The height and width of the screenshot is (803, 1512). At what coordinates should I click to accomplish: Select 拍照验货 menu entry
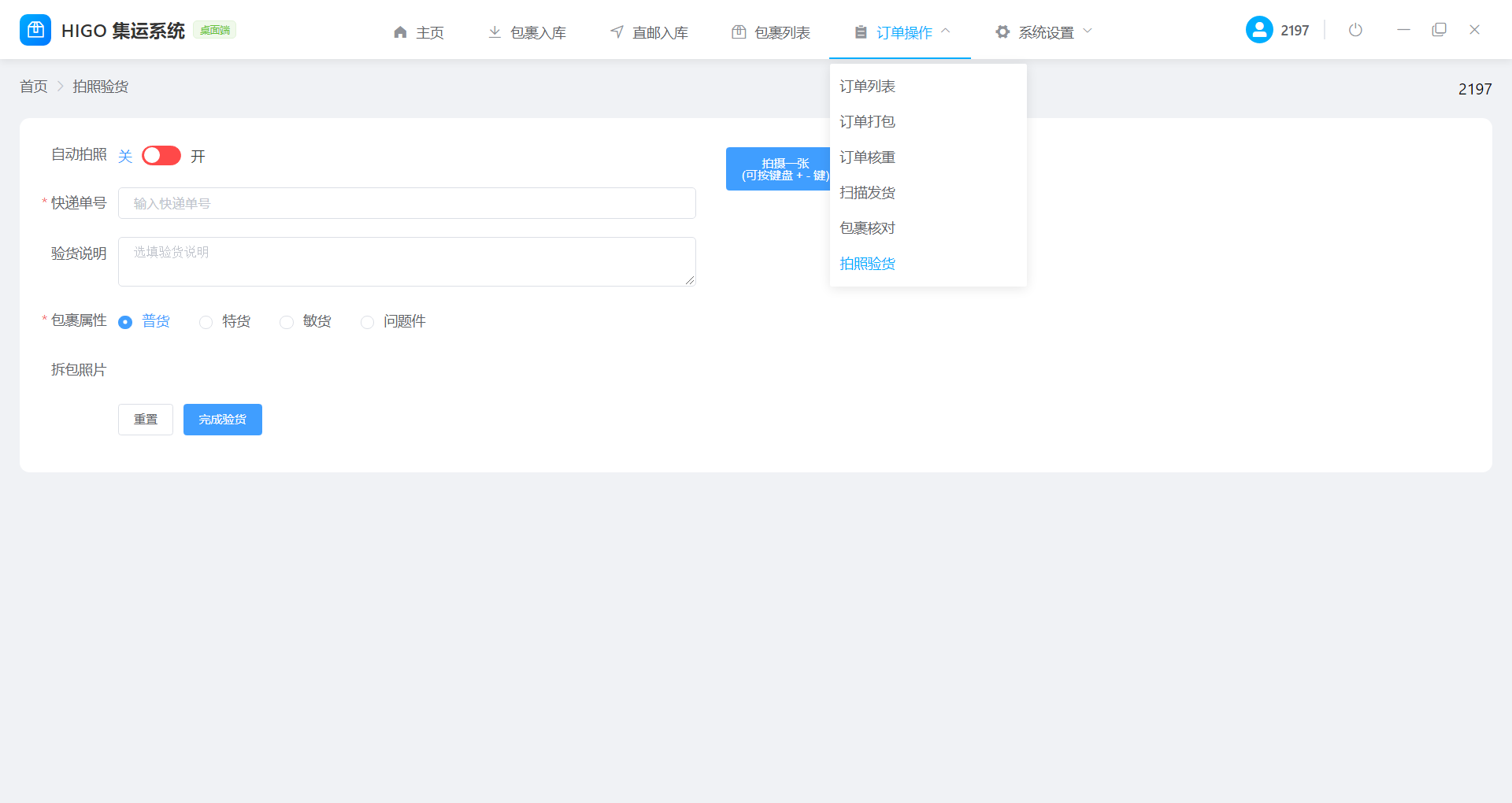pyautogui.click(x=928, y=264)
